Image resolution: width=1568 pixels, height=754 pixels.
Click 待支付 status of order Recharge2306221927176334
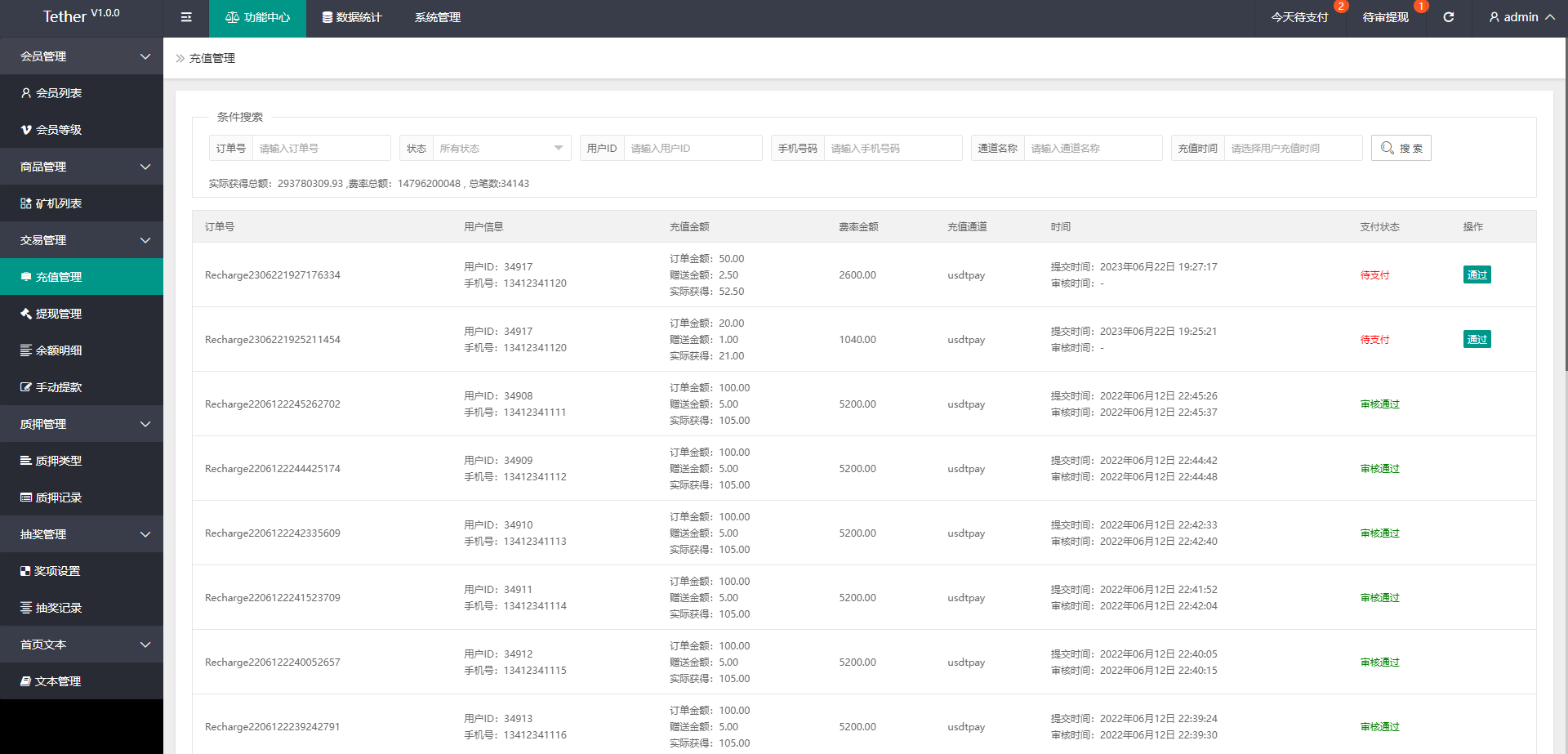(1374, 275)
